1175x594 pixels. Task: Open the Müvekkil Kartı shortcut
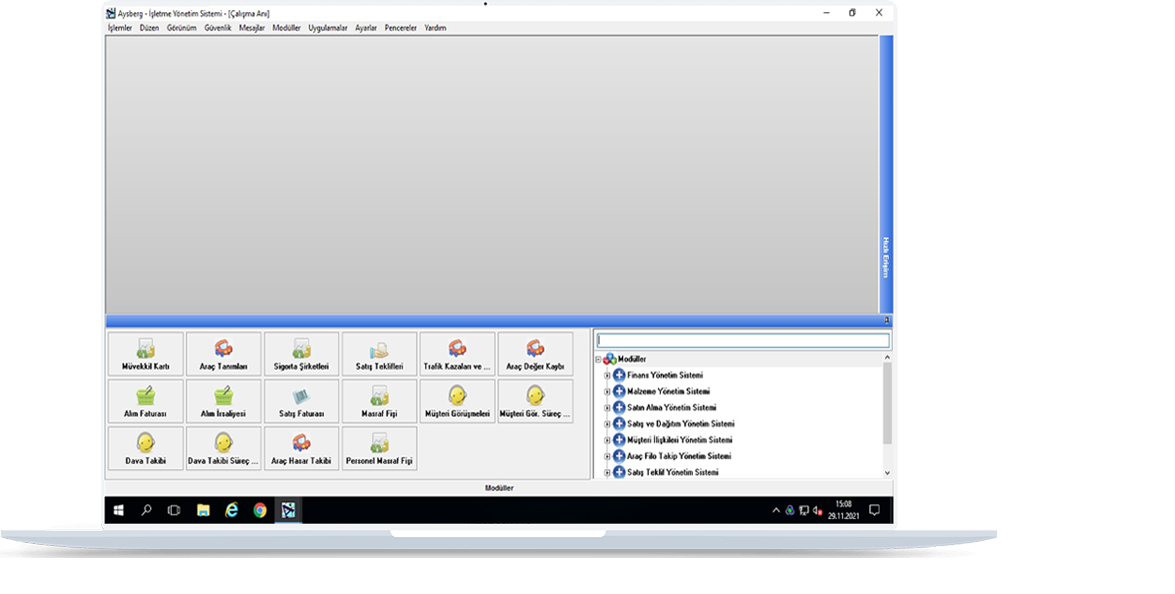click(x=145, y=354)
